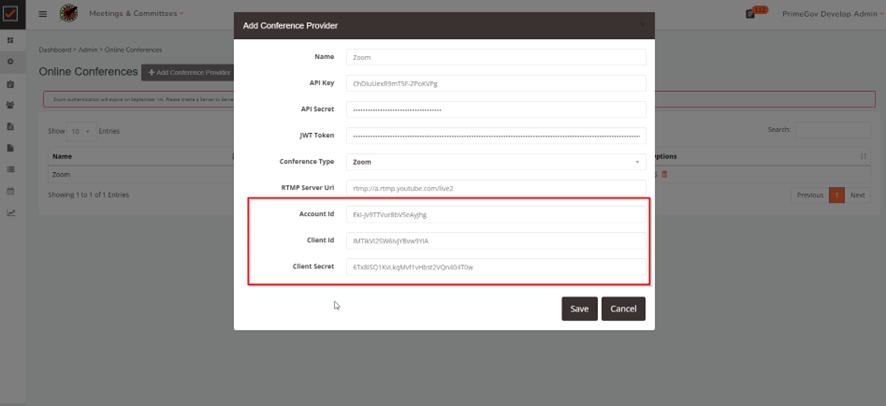Sort the table by Name column header
Image resolution: width=886 pixels, height=406 pixels.
coord(141,156)
